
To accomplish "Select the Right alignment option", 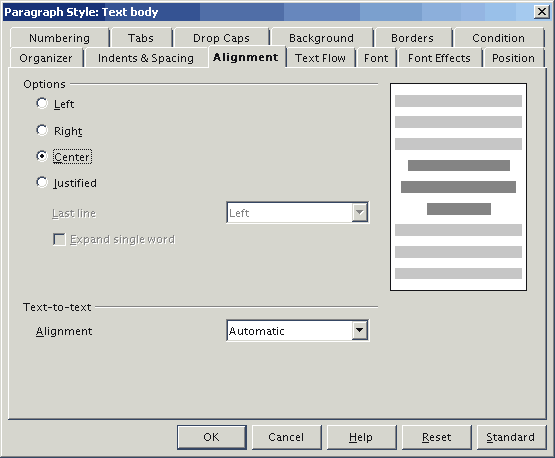I will (x=42, y=130).
